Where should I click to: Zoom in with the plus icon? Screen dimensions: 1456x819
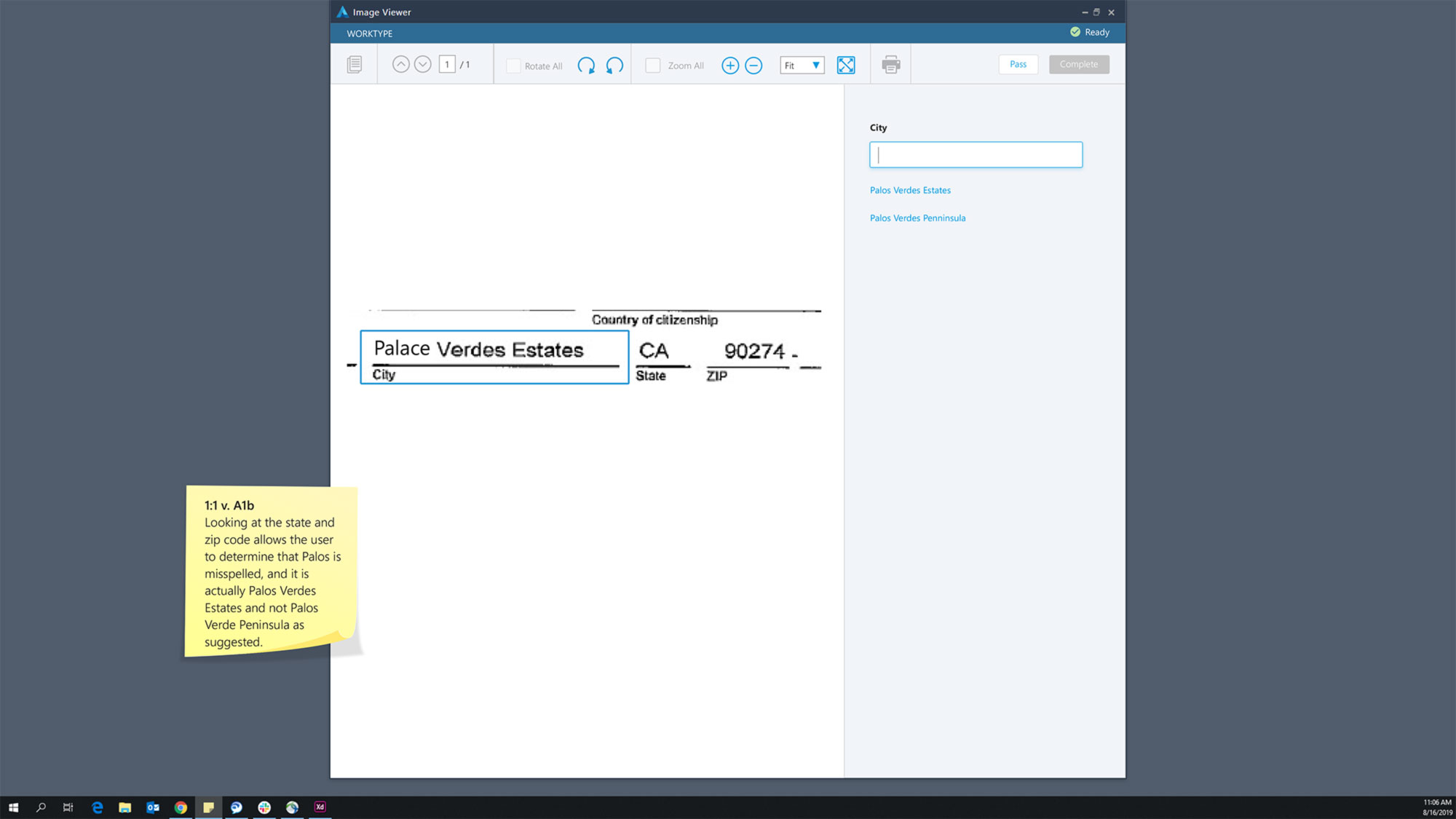[x=730, y=66]
